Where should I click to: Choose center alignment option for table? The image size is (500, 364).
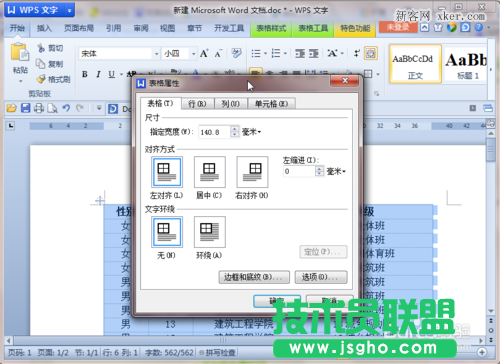coord(209,172)
